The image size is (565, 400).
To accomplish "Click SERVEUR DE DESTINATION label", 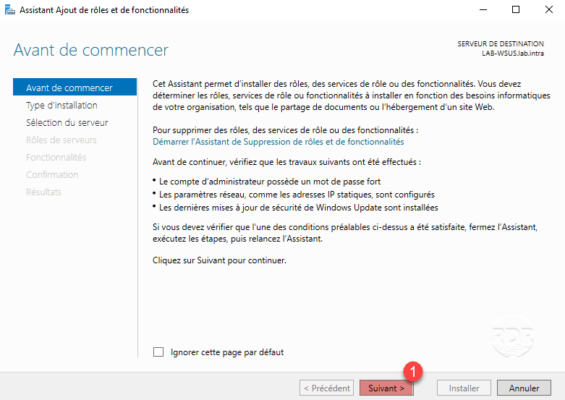I will [x=501, y=44].
